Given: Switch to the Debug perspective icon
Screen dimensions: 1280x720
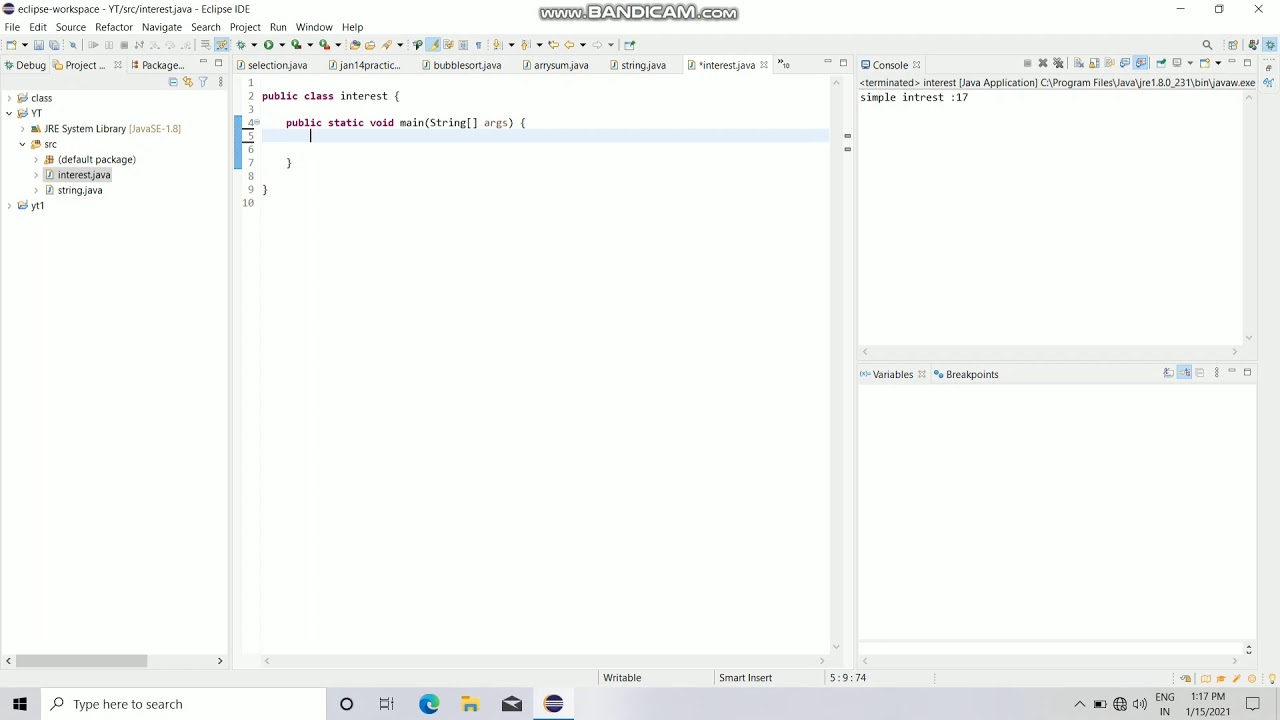Looking at the screenshot, I should click(x=1270, y=45).
